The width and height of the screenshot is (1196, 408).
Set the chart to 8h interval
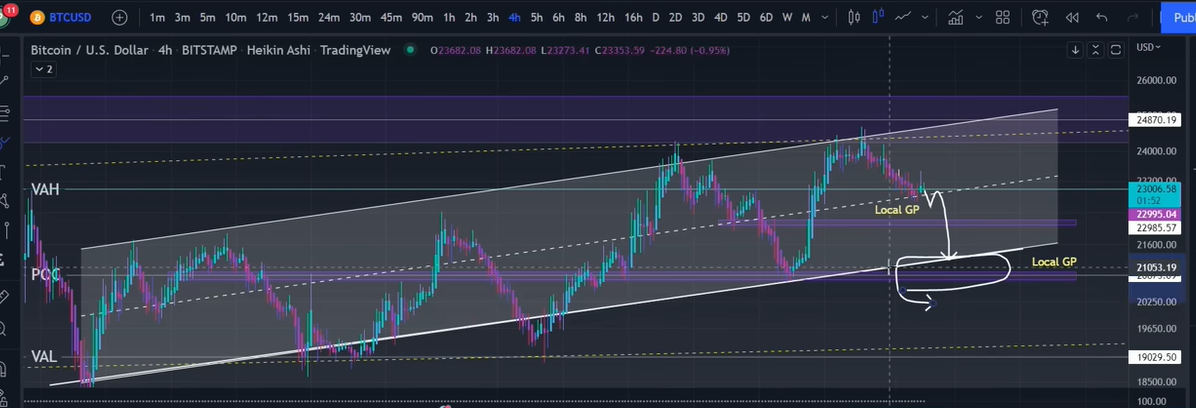pyautogui.click(x=581, y=17)
